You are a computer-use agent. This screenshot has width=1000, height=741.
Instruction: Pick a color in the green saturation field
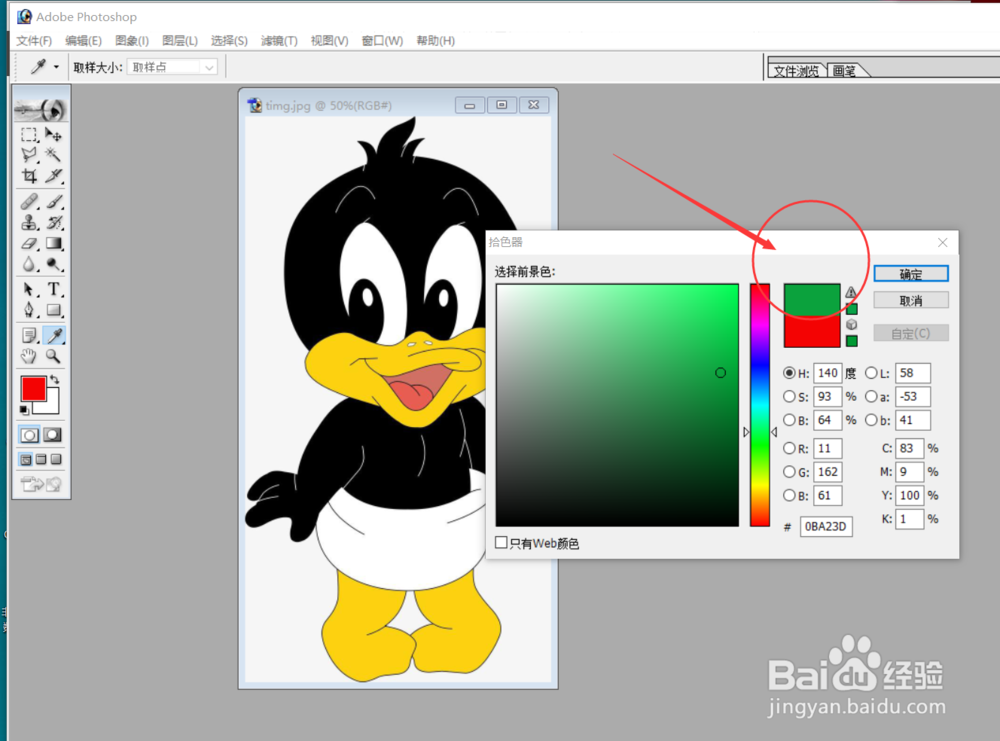click(x=617, y=405)
